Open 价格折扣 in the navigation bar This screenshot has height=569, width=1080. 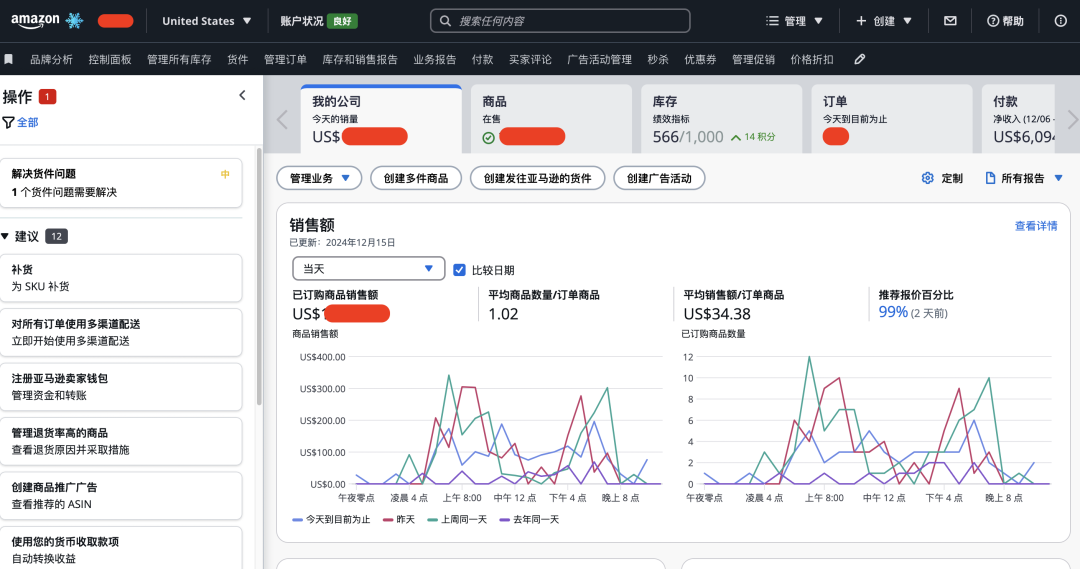point(812,60)
